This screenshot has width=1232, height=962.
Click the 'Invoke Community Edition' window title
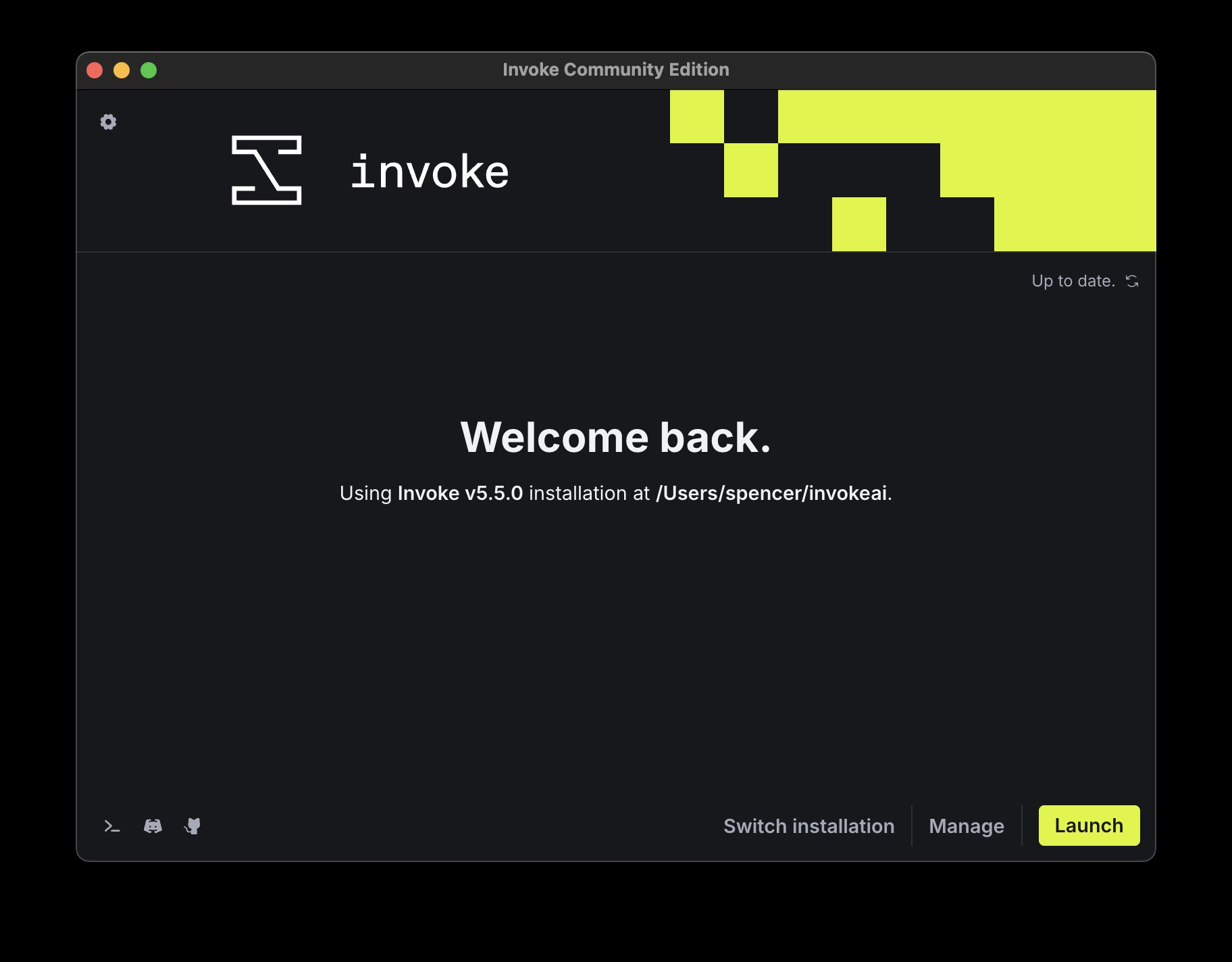[616, 70]
